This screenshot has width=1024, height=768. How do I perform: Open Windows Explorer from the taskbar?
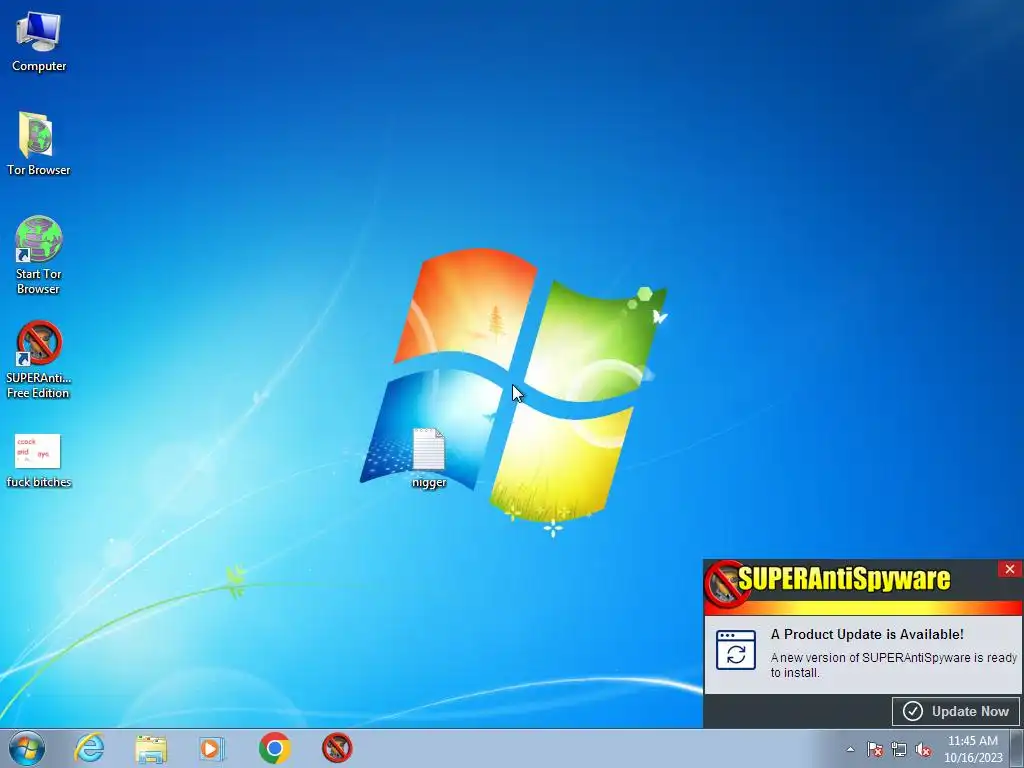pyautogui.click(x=151, y=748)
